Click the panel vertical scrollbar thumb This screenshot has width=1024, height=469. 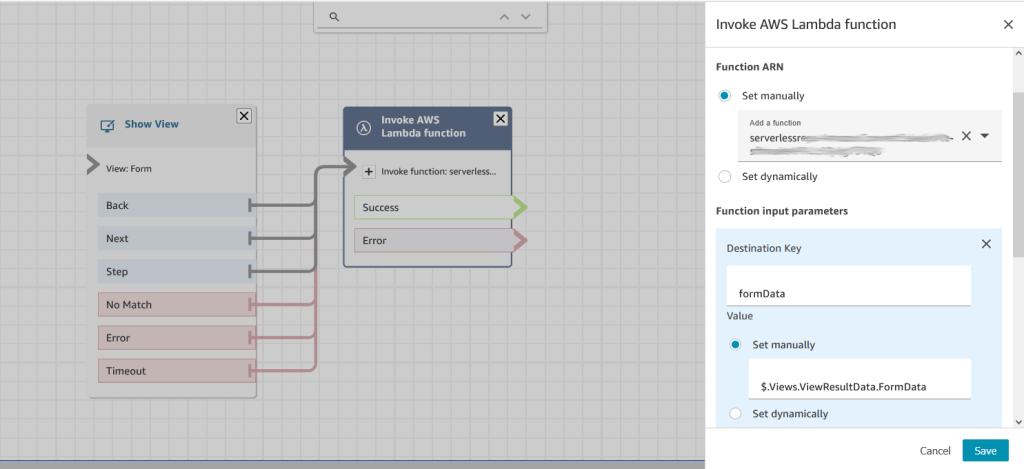click(x=1017, y=174)
